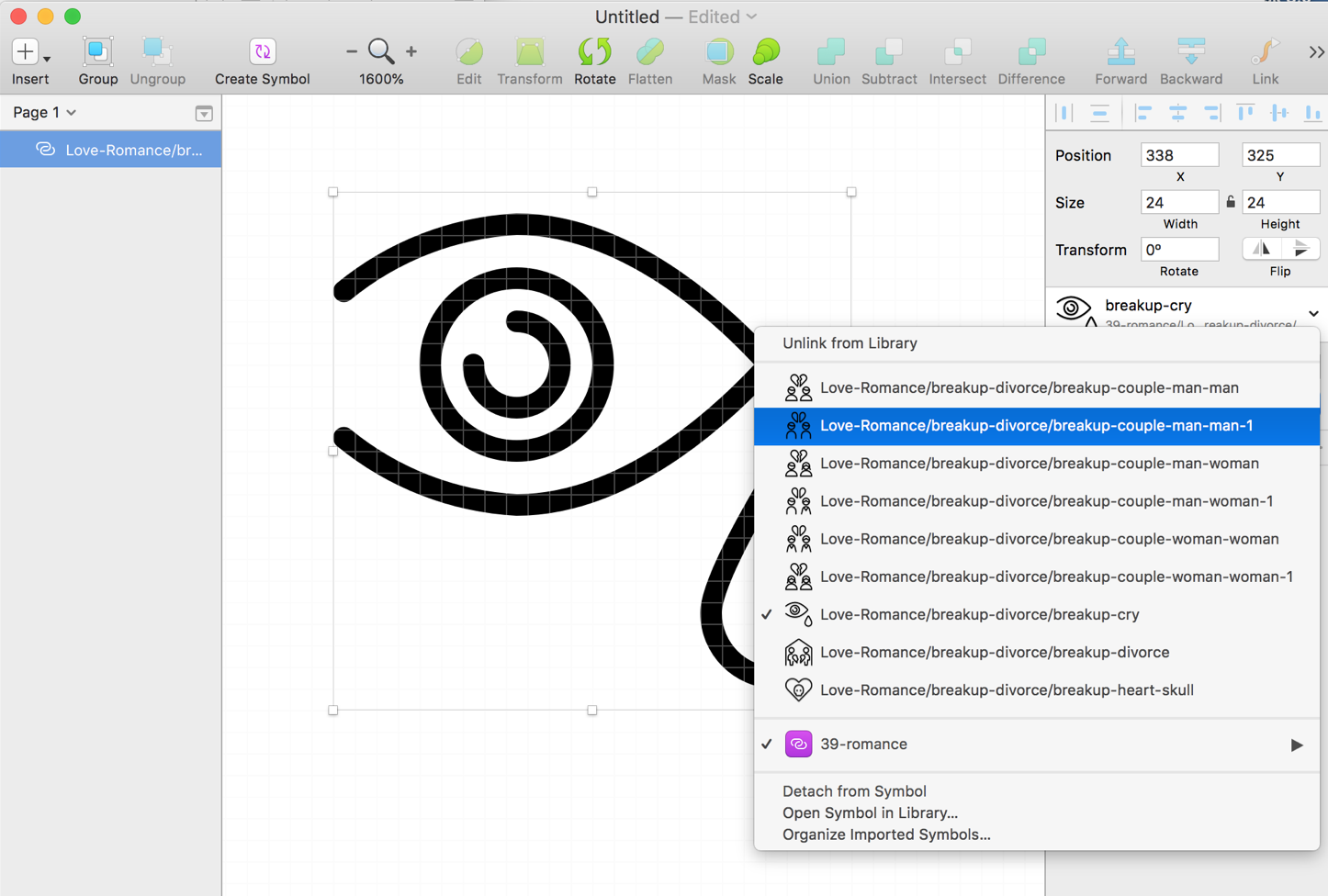
Task: Toggle the size proportions lock
Action: 1231,202
